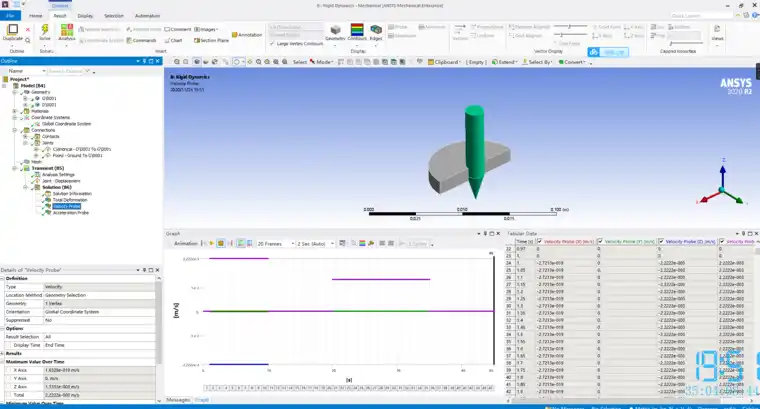Viewport: 760px width, 409px height.
Task: Click the rainbow legend icon in Graph toolbar
Action: pyautogui.click(x=362, y=243)
